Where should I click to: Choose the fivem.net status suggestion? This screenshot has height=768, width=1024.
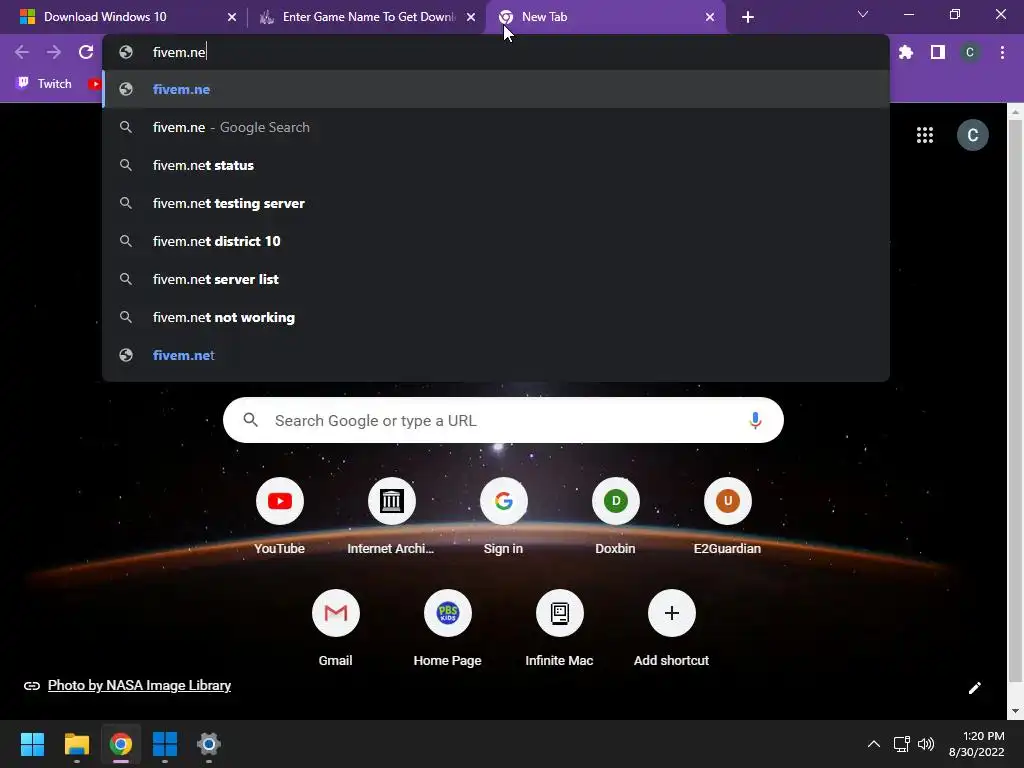coord(496,165)
